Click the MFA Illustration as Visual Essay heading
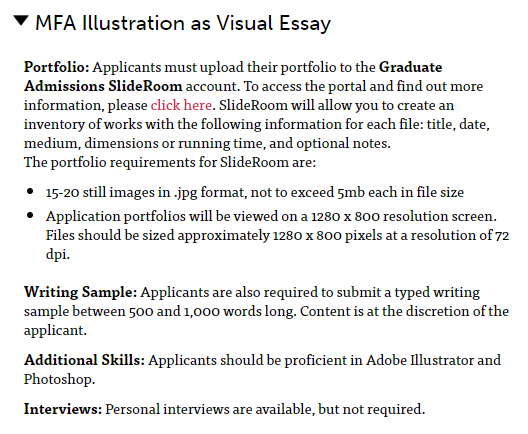 tap(183, 23)
